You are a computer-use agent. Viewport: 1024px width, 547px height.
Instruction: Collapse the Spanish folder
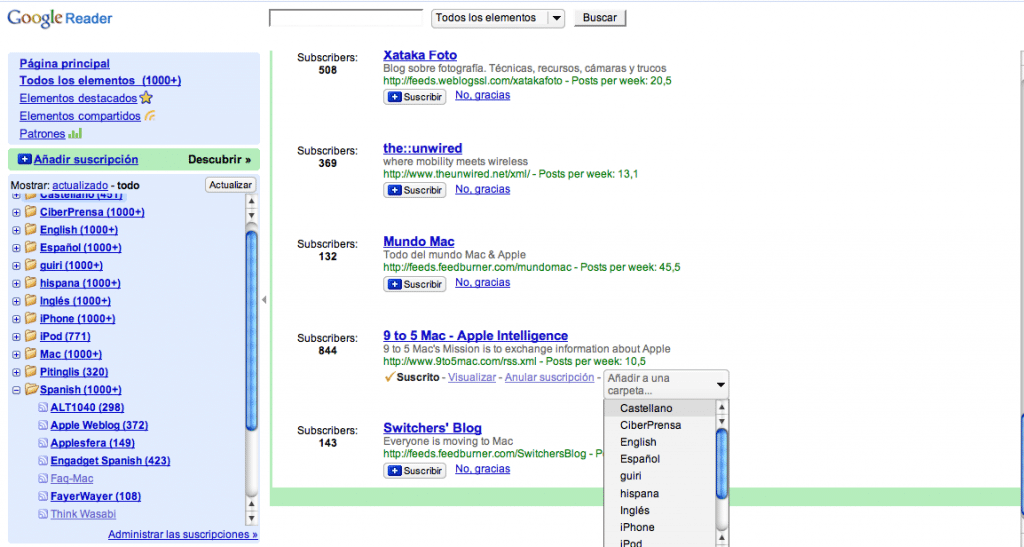[16, 390]
